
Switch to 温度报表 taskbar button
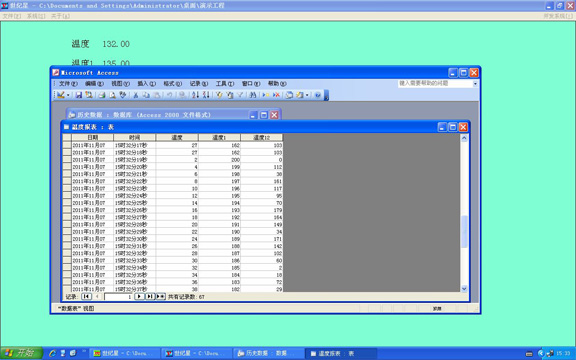[340, 353]
